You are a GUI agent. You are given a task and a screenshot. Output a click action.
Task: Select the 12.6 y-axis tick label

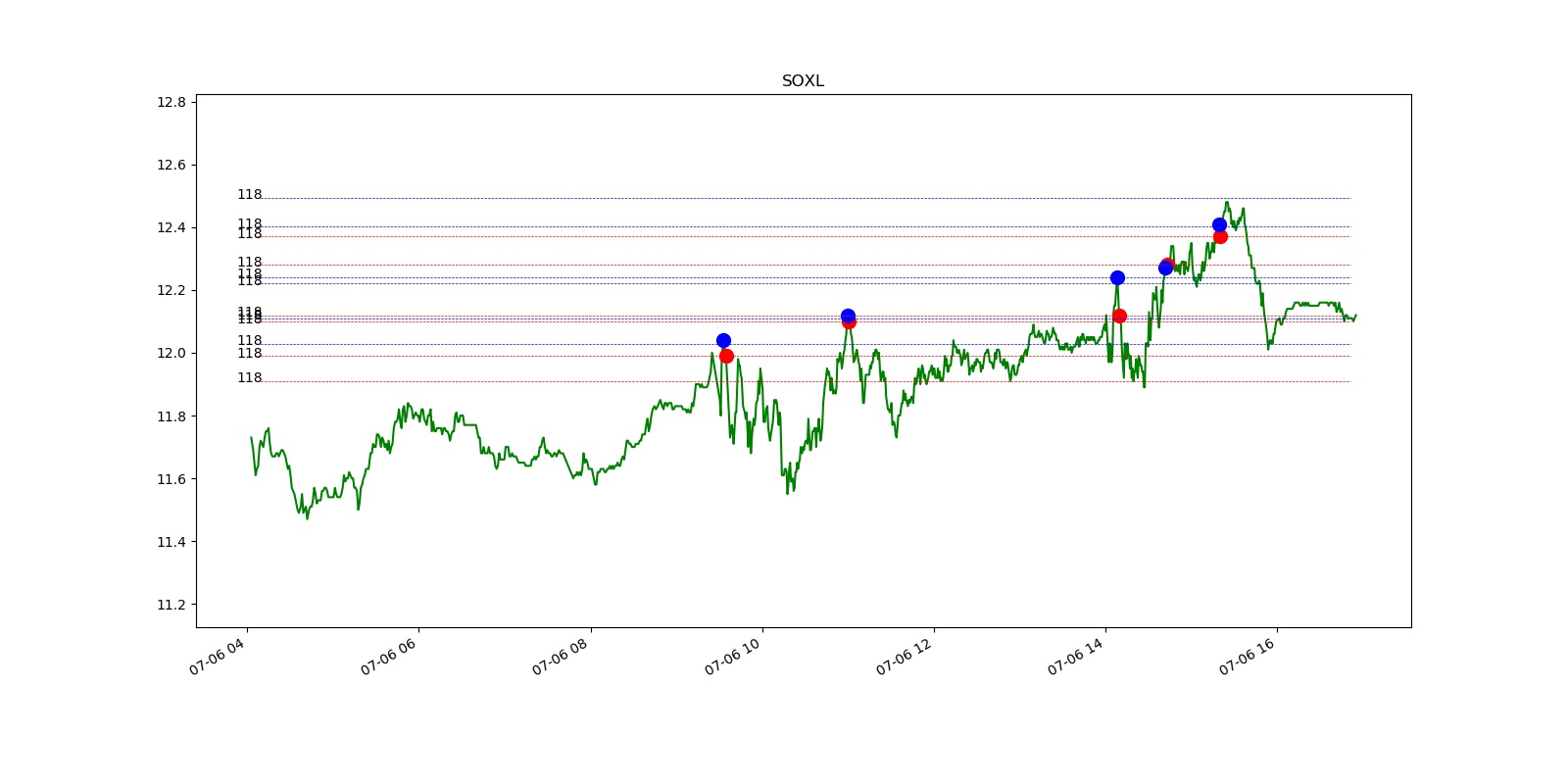click(x=171, y=165)
